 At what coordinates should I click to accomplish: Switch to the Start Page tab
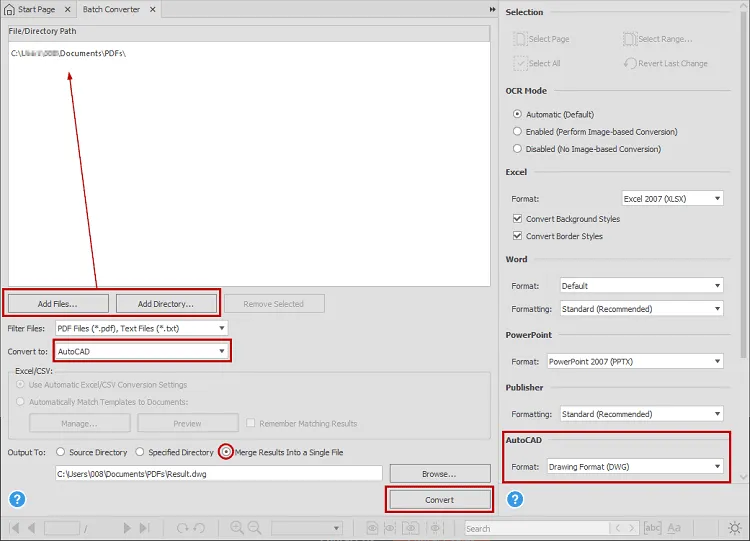coord(37,10)
